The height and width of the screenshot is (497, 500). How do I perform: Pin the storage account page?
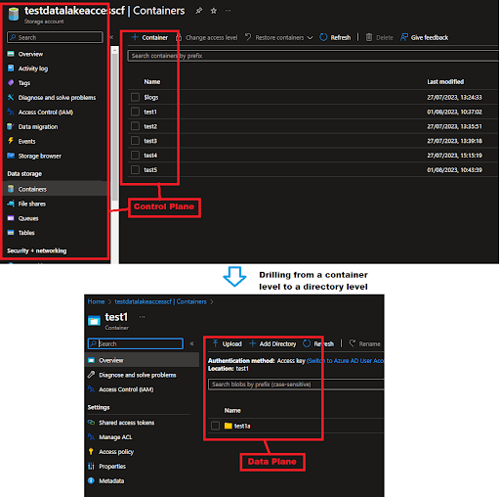(199, 11)
